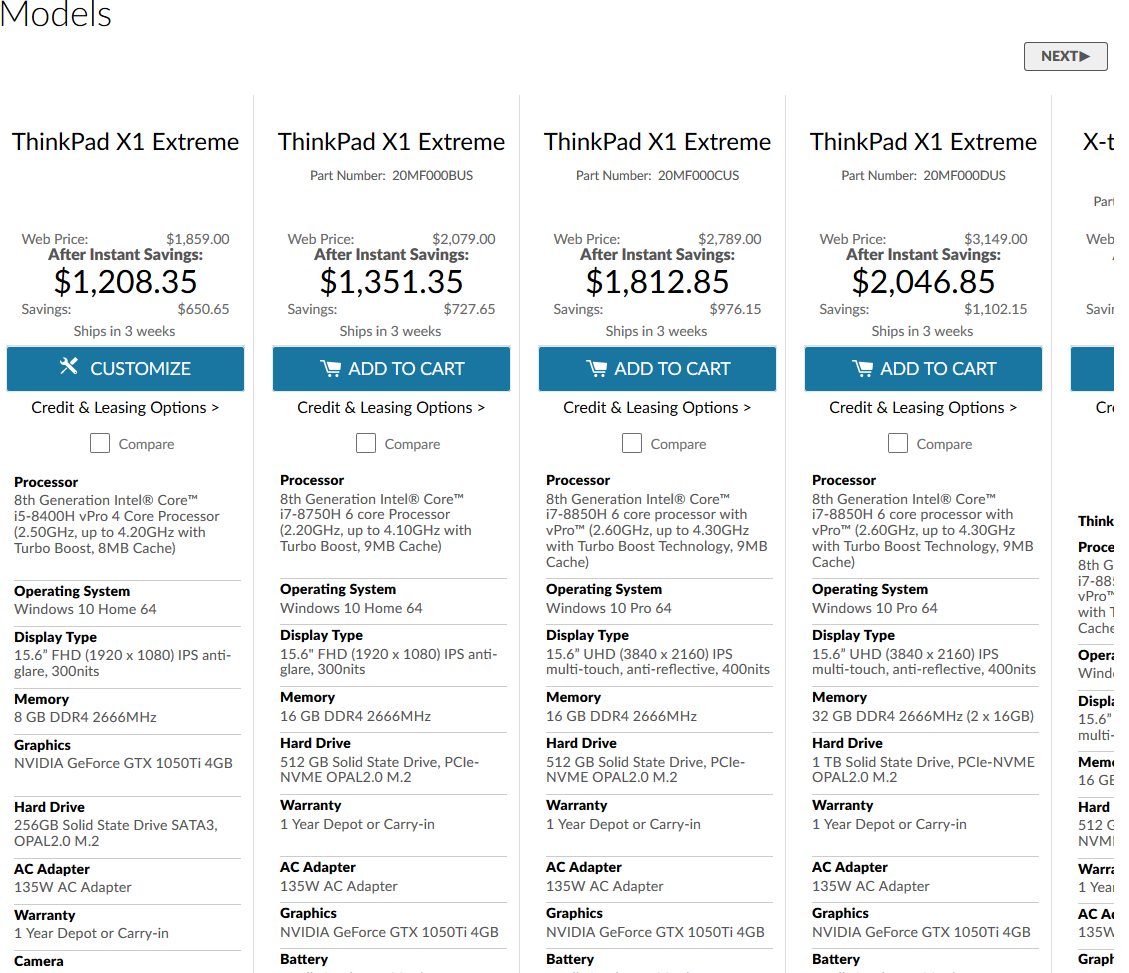Click UHD display spec in 20MF000DUS column
The width and height of the screenshot is (1129, 973).
[924, 662]
